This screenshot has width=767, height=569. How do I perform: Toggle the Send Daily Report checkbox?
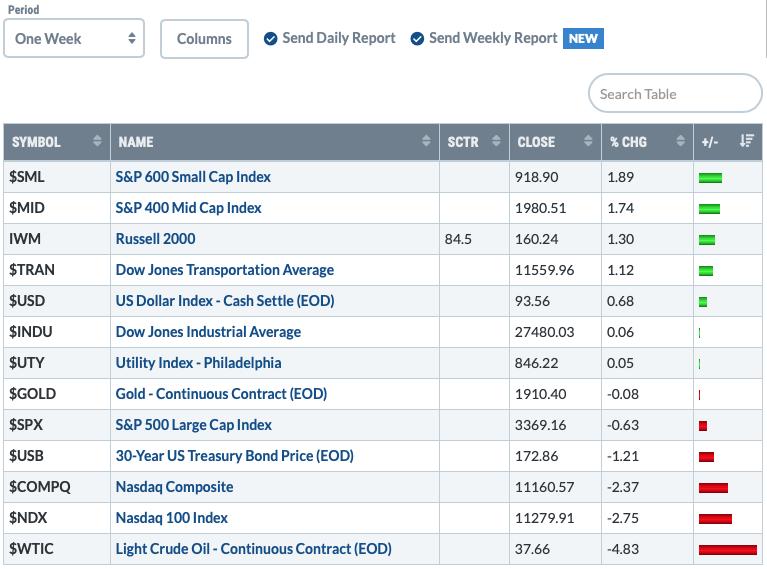(270, 38)
